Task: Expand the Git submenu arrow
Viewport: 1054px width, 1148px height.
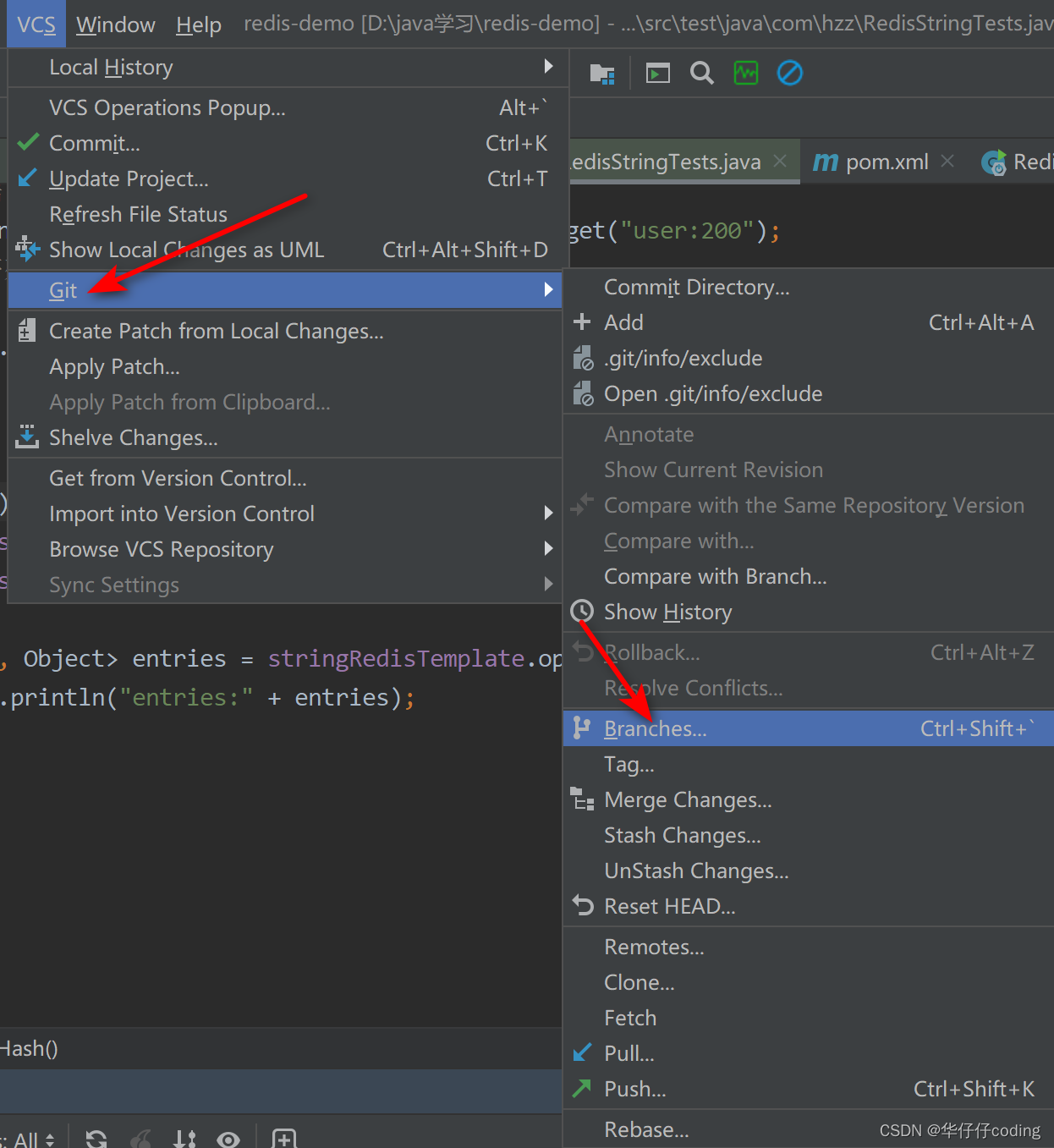Action: click(x=548, y=290)
